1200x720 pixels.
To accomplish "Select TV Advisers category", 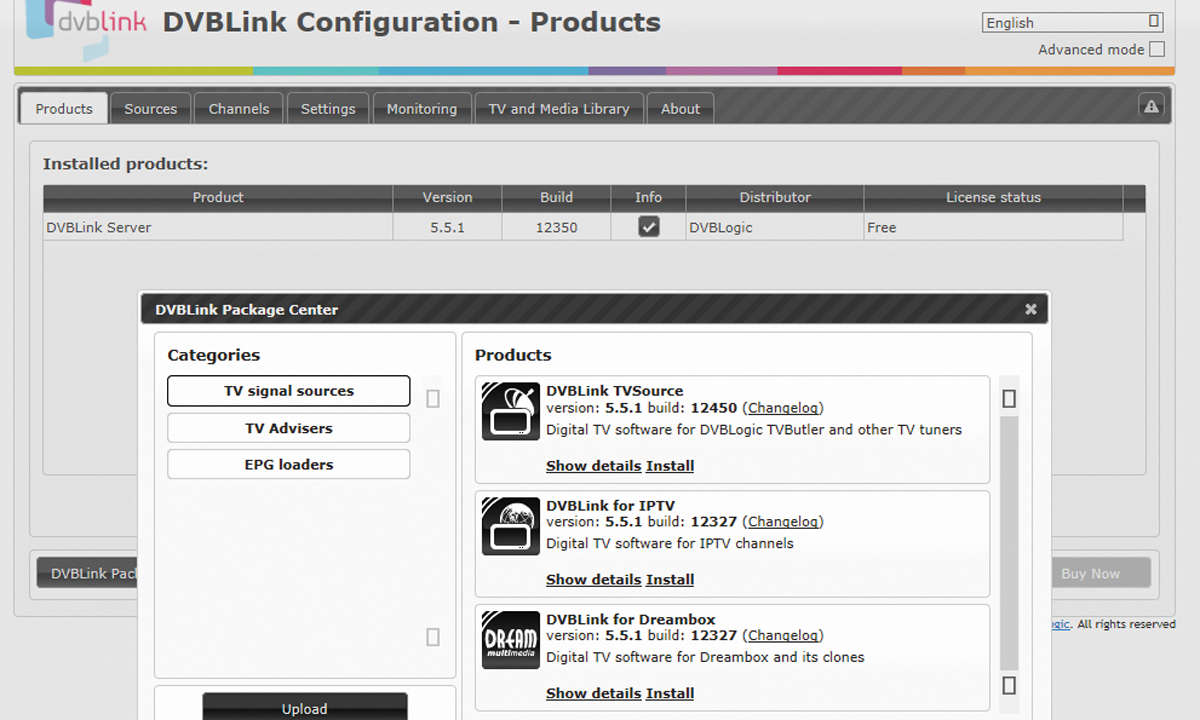I will pos(288,428).
